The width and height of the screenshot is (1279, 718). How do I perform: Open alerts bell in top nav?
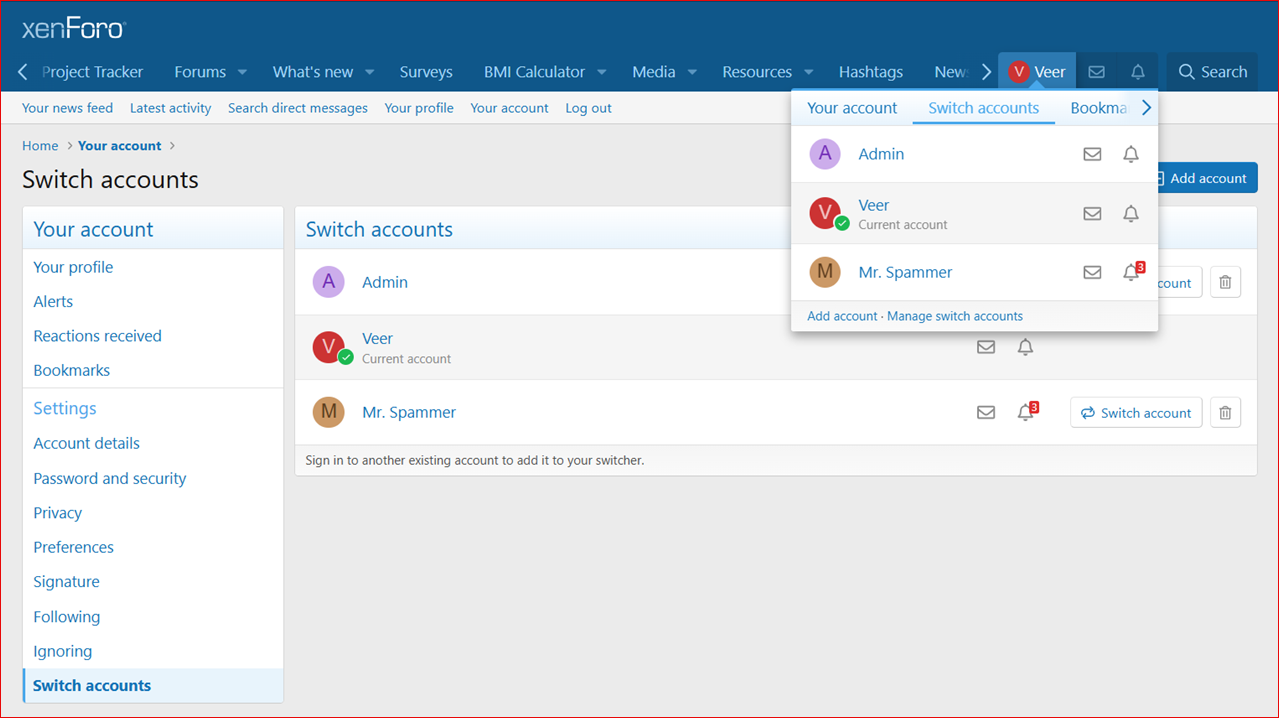click(x=1138, y=72)
